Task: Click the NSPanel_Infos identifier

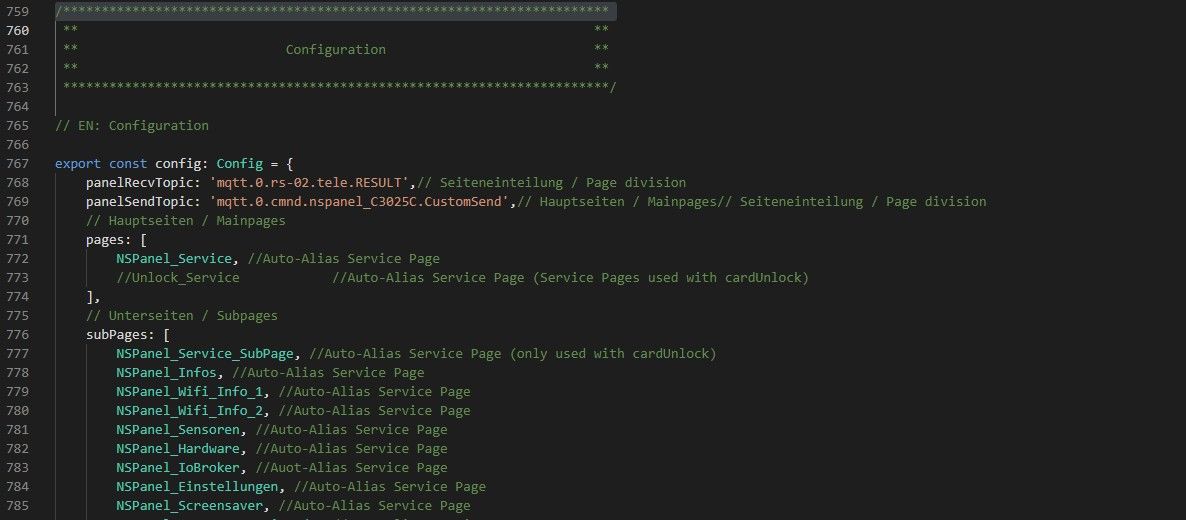Action: point(166,373)
